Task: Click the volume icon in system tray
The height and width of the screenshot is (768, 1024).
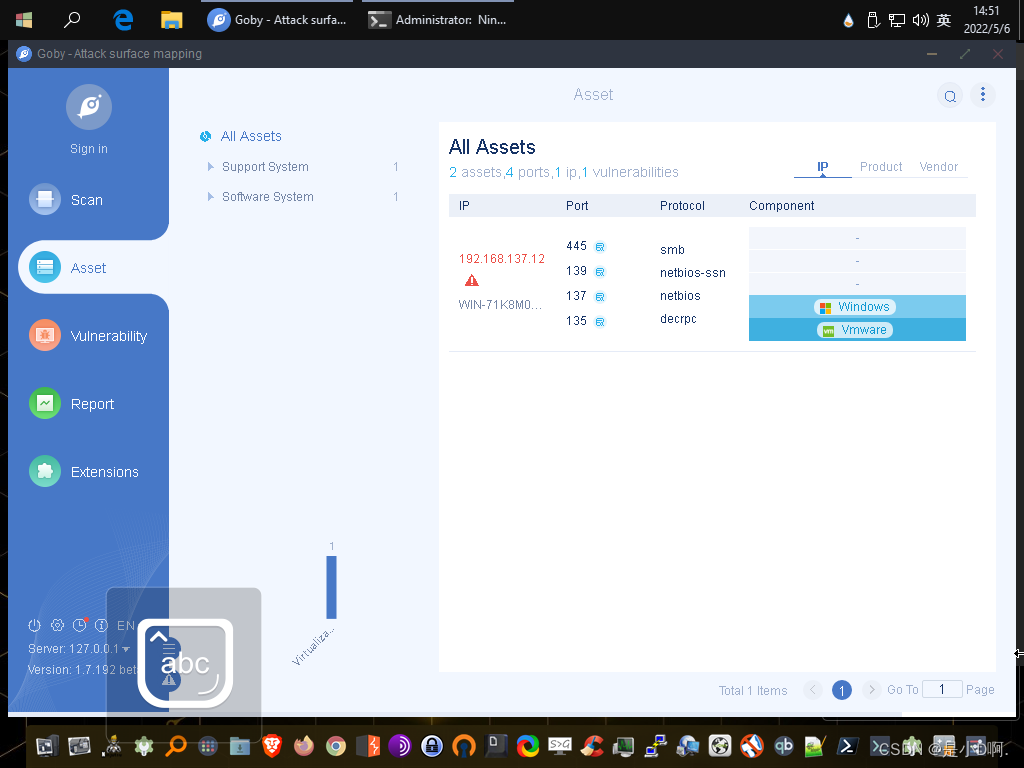Action: tap(920, 20)
